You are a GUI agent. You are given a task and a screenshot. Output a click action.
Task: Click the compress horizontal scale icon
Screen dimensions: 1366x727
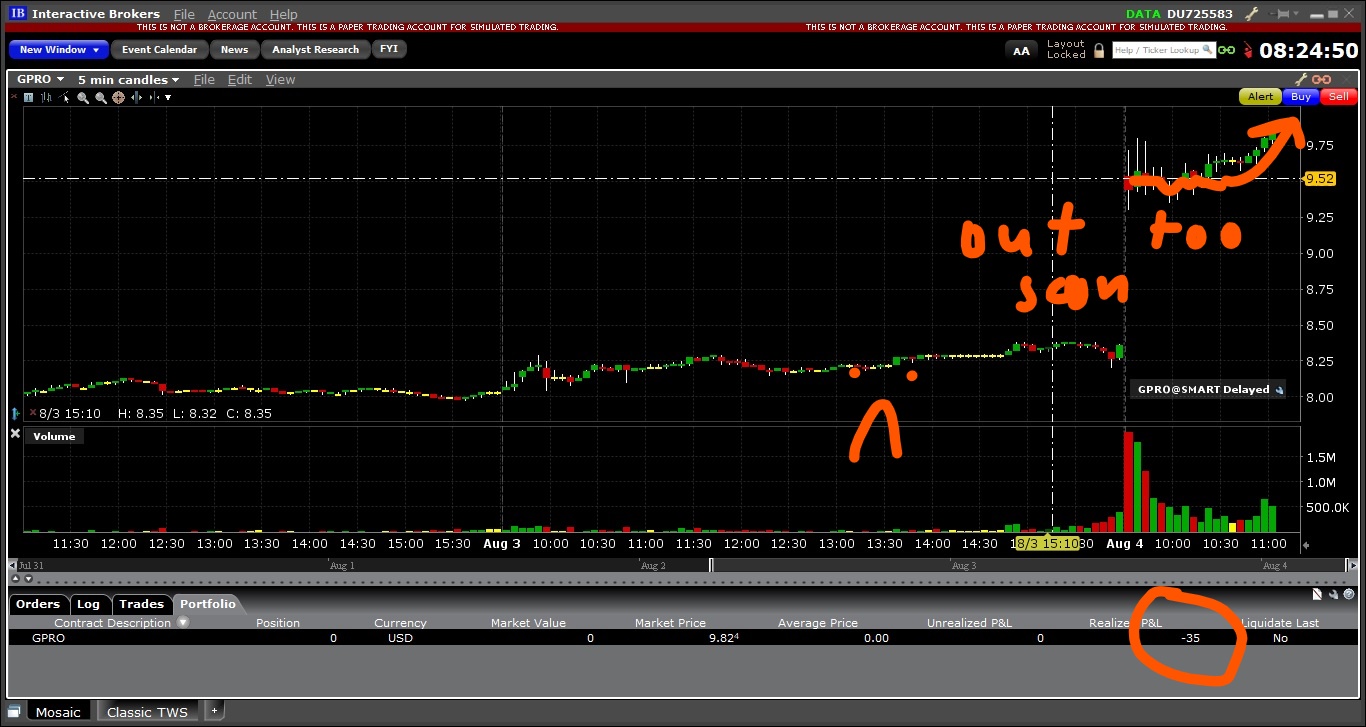[x=153, y=97]
